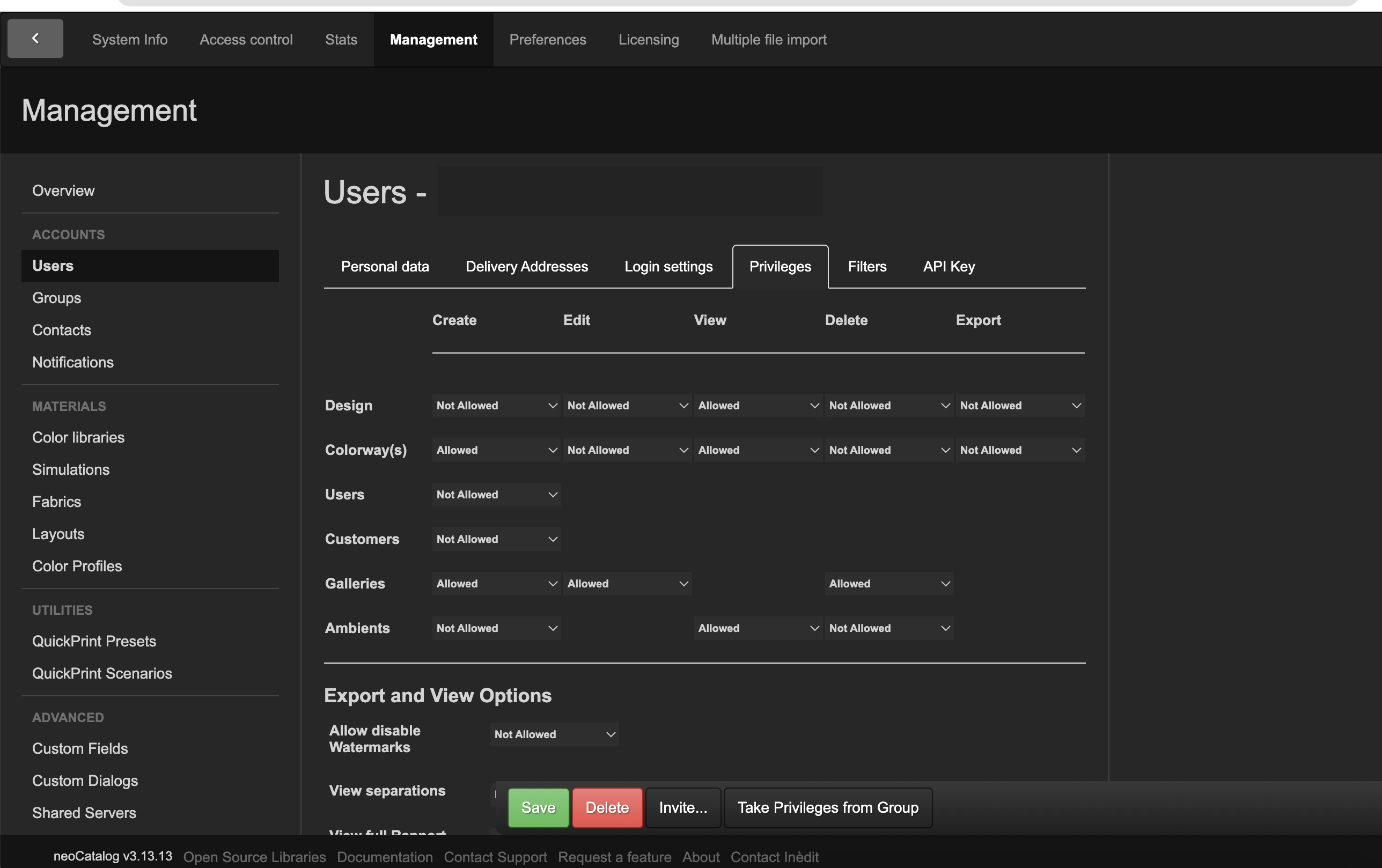Screen dimensions: 1382x868
Task: Open the Login settings tab
Action: tap(668, 267)
